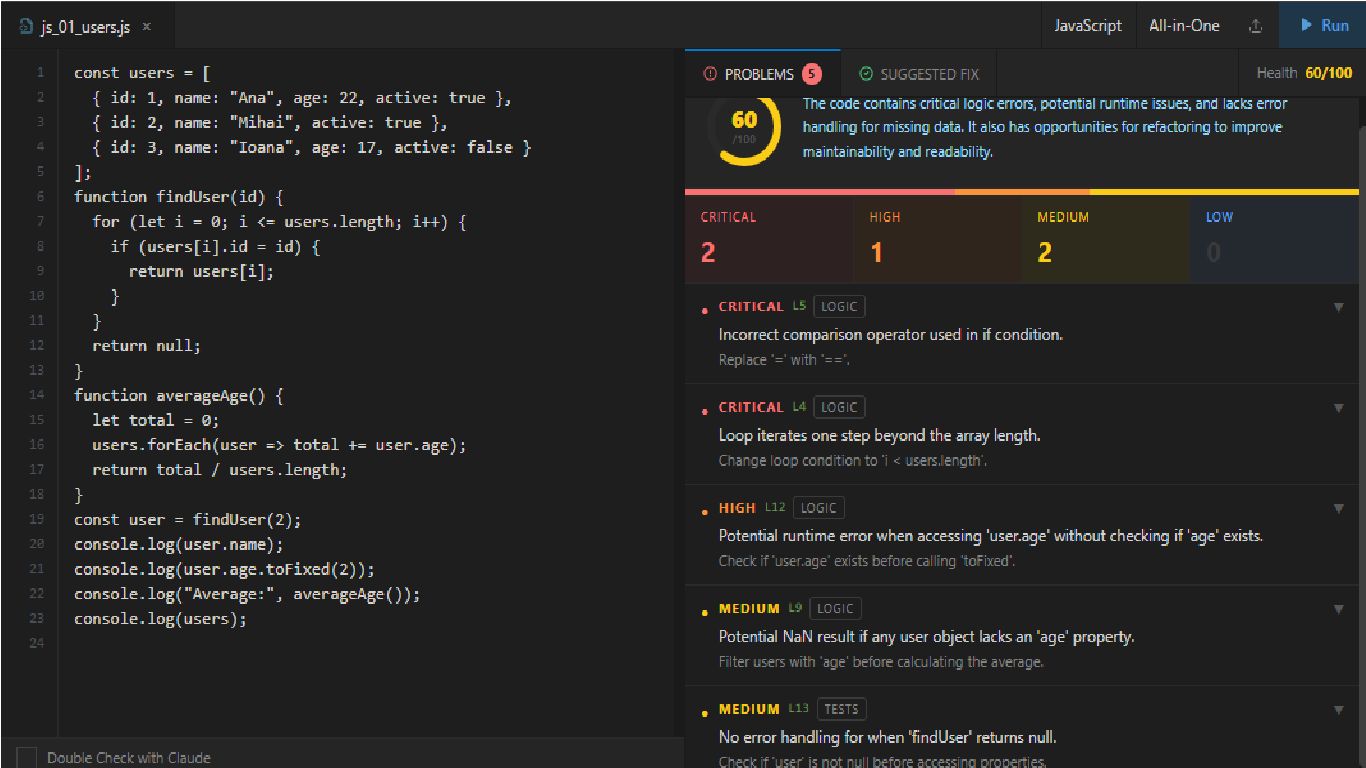The image size is (1366, 768).
Task: Click the red-orange-yellow severity distribution bar
Action: (1022, 192)
